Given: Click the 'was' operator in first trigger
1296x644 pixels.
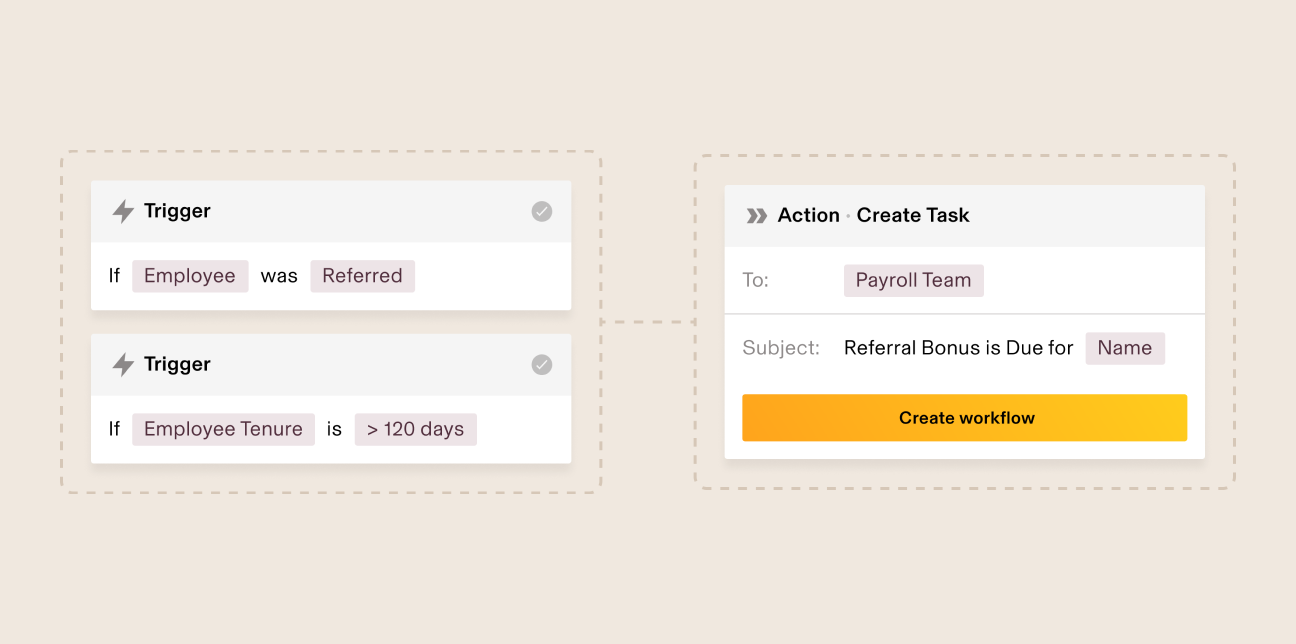Looking at the screenshot, I should (279, 276).
